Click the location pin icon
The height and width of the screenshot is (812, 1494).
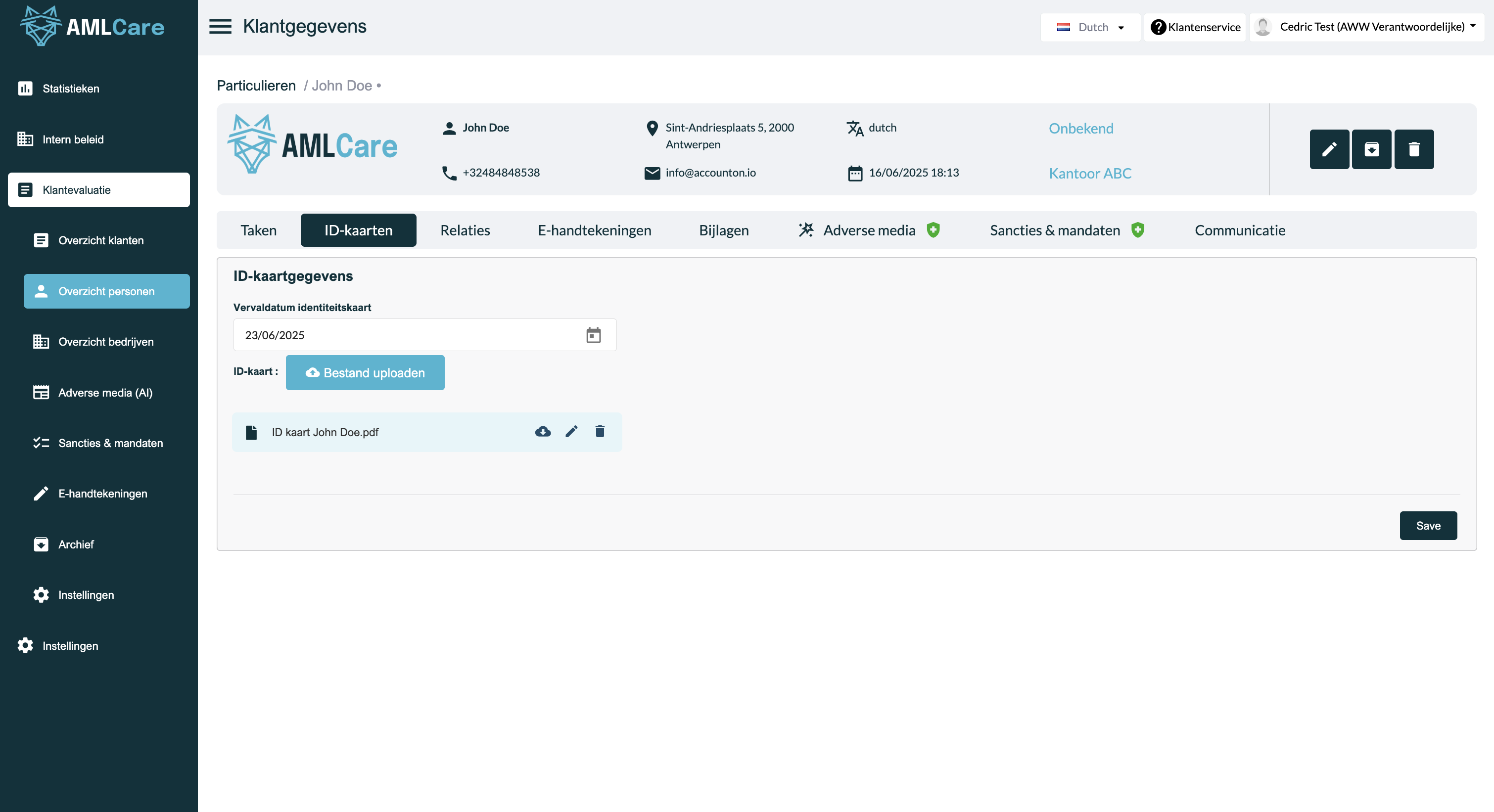tap(652, 128)
